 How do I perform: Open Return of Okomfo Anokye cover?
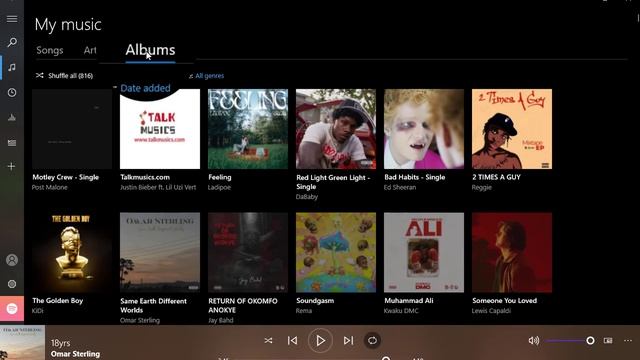(248, 252)
